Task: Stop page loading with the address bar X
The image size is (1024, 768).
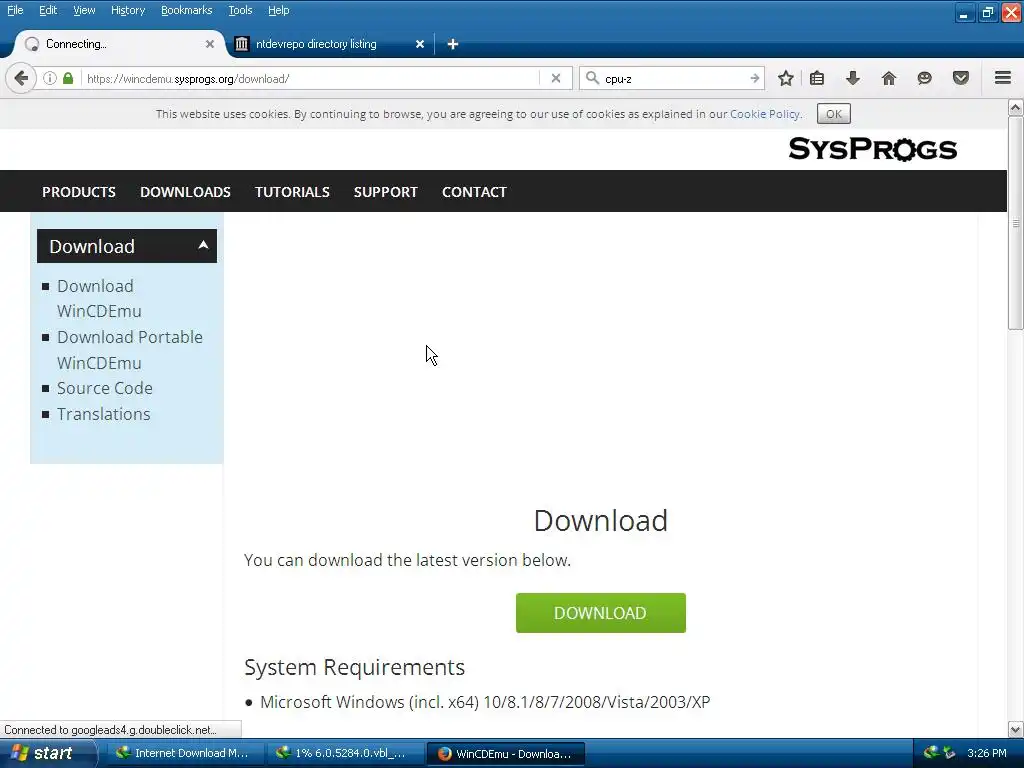Action: pyautogui.click(x=556, y=78)
